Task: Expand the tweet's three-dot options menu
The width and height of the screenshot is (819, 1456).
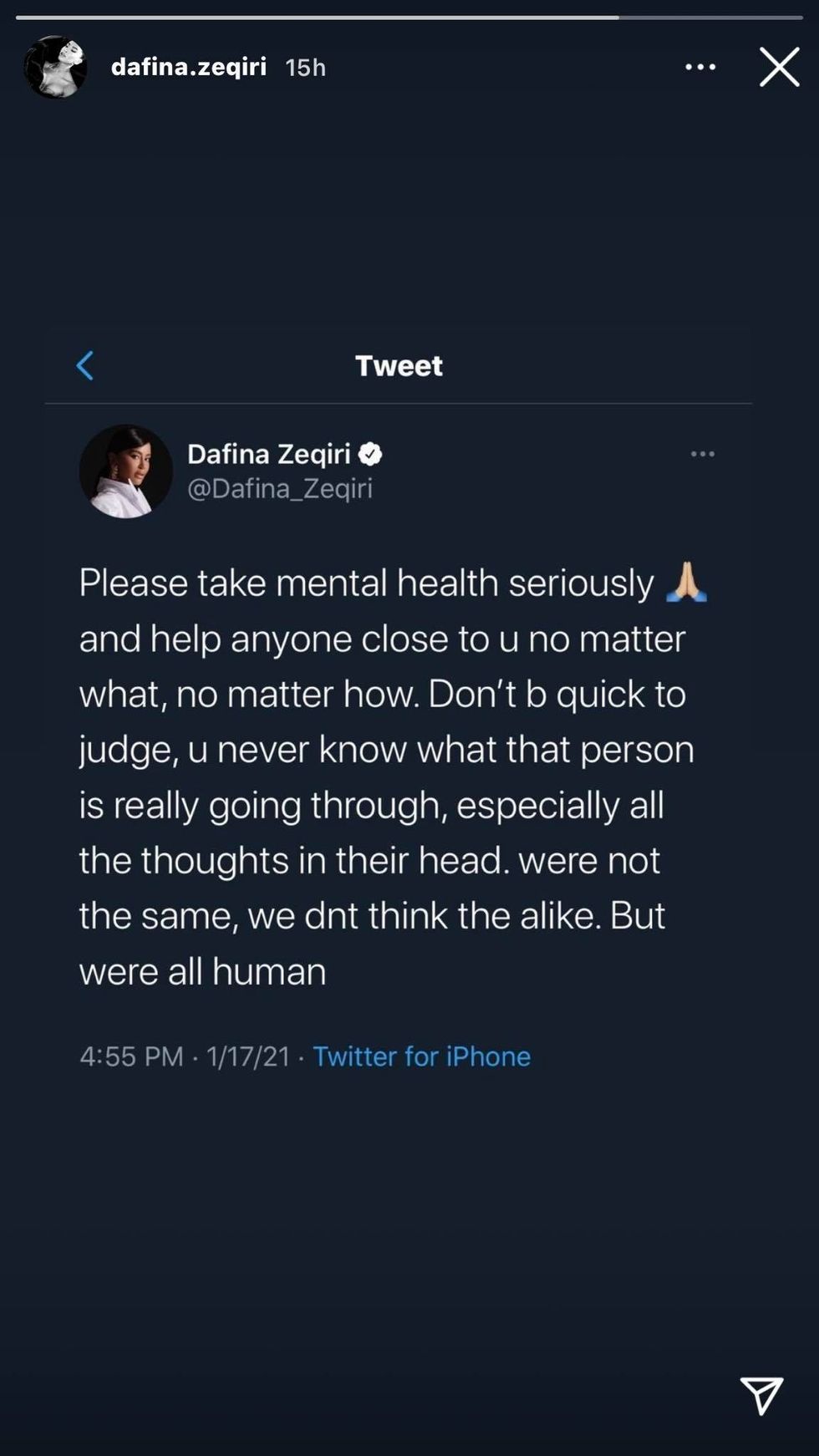Action: click(x=702, y=454)
